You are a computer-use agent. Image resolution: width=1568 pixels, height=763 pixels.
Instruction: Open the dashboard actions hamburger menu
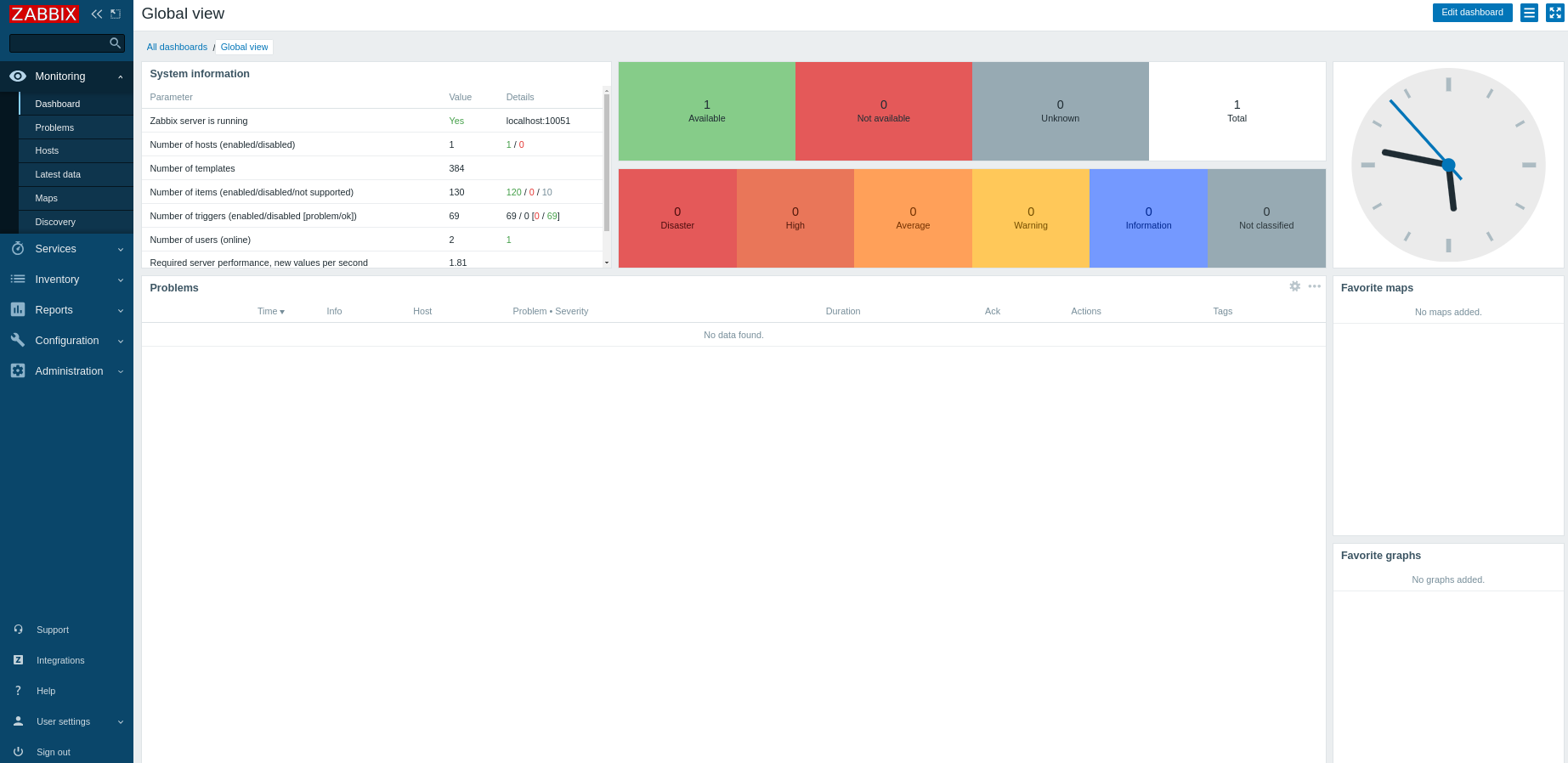pos(1529,13)
